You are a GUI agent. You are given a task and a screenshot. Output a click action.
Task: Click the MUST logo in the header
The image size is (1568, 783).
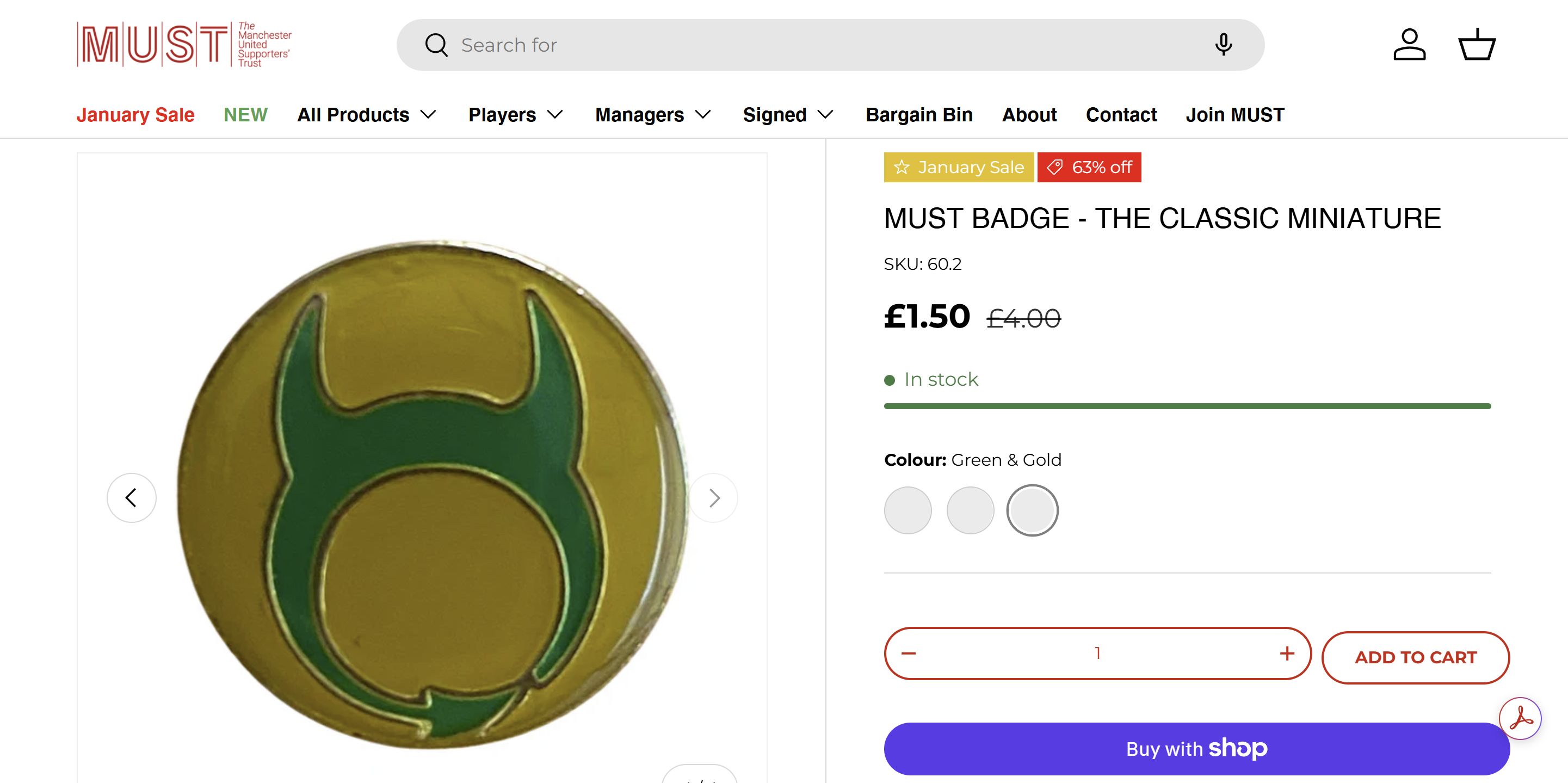tap(184, 45)
